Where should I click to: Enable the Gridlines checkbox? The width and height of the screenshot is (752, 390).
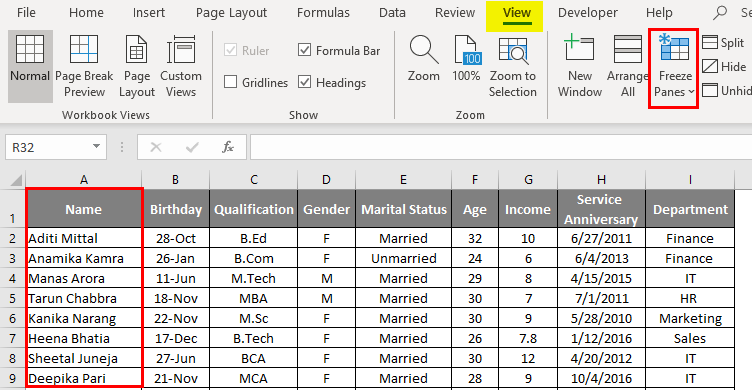coord(231,82)
